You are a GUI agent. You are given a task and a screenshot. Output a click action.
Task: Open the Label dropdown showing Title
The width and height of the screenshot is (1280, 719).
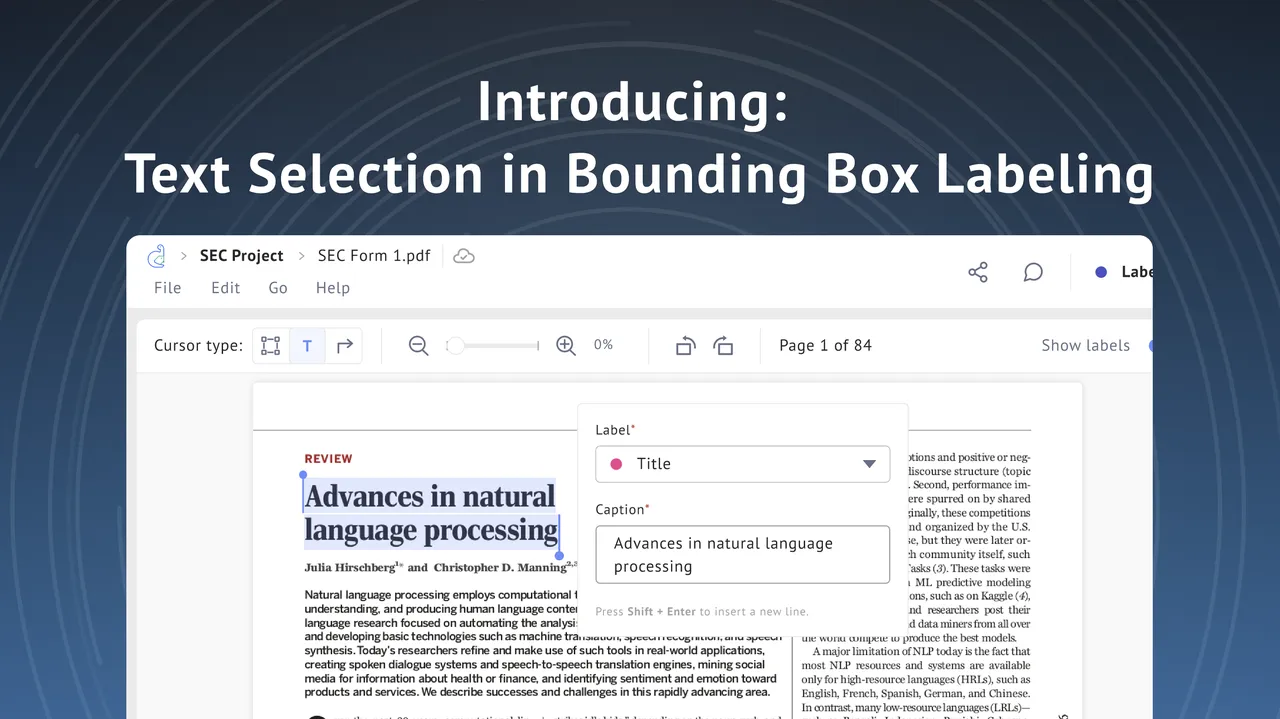(742, 464)
